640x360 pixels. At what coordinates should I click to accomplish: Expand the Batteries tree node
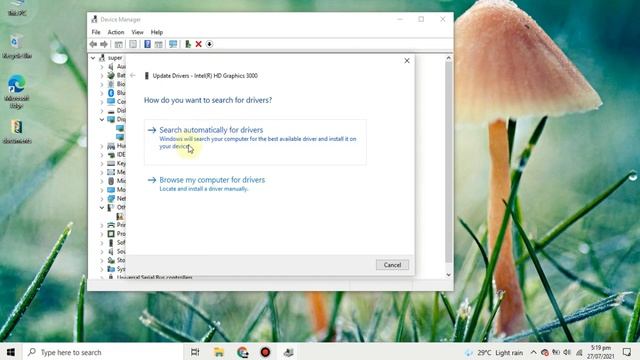(102, 76)
